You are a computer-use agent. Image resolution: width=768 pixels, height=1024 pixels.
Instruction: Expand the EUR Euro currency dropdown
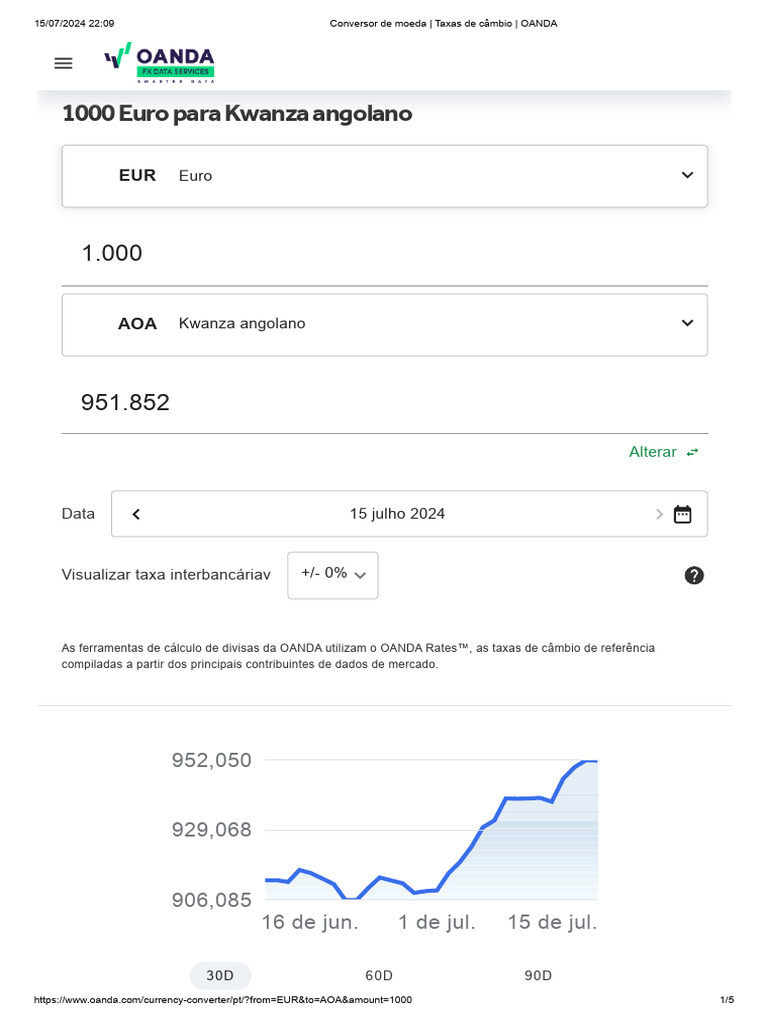[687, 175]
